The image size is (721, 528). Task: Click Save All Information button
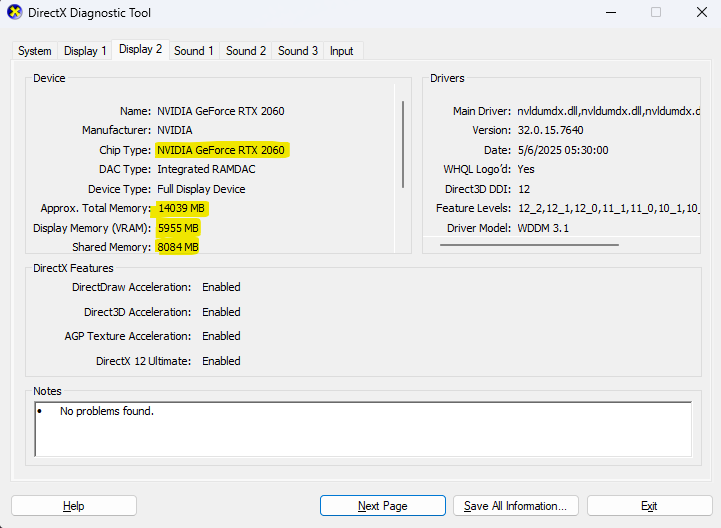tap(515, 506)
